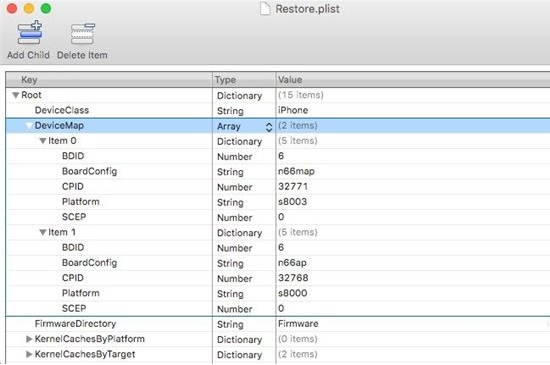Collapse the Root disclosure triangle
The height and width of the screenshot is (365, 550).
coord(15,95)
